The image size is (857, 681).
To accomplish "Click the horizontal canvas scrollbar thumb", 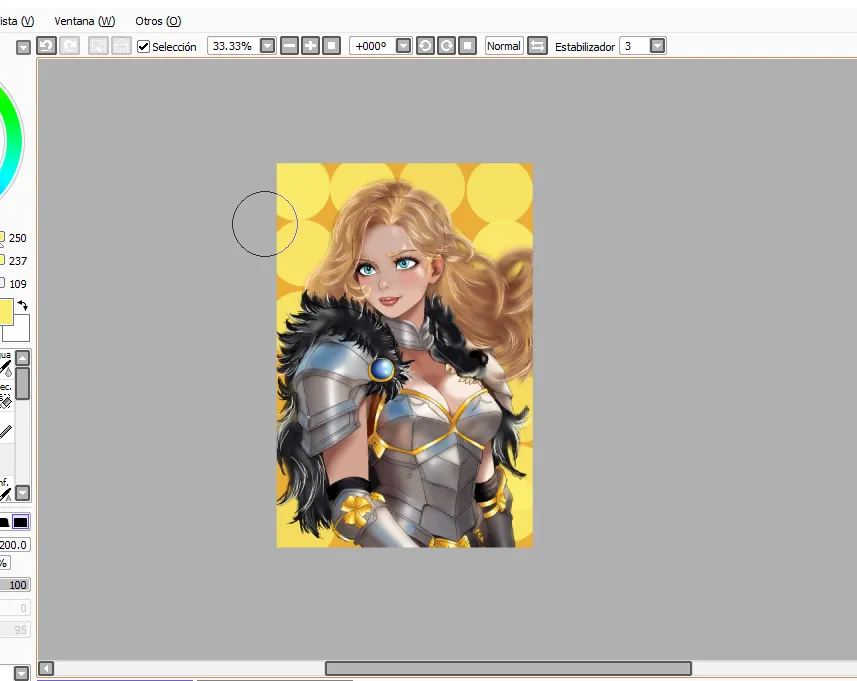I will point(508,668).
